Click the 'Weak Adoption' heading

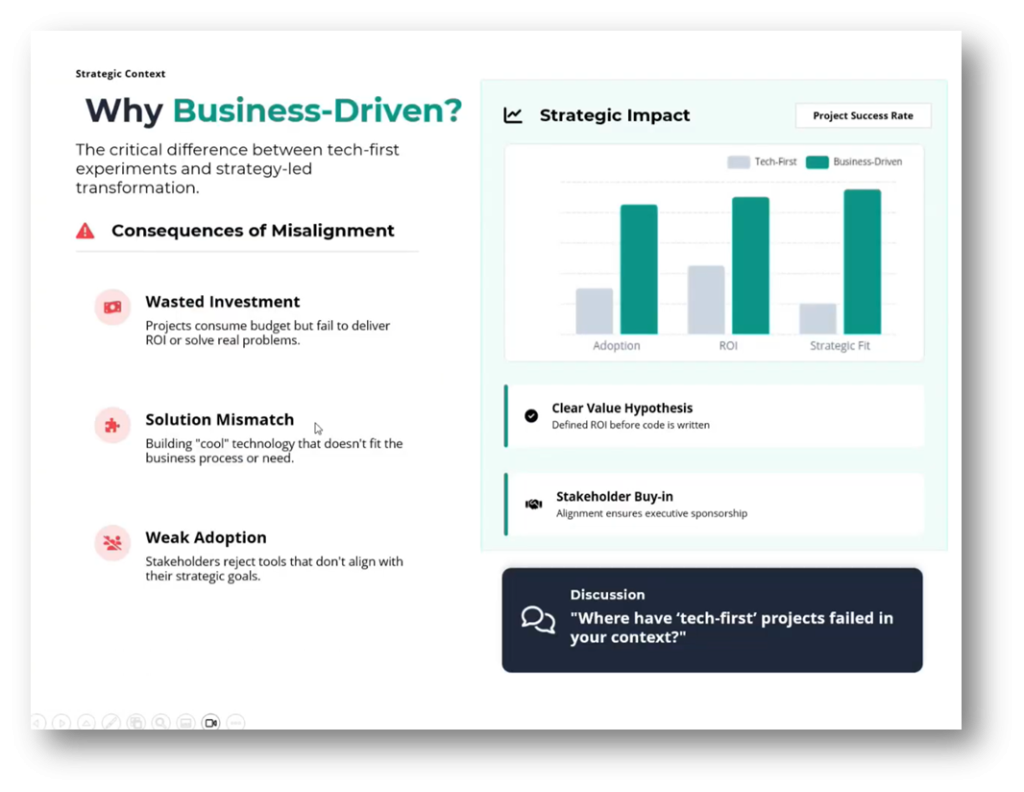pyautogui.click(x=206, y=537)
